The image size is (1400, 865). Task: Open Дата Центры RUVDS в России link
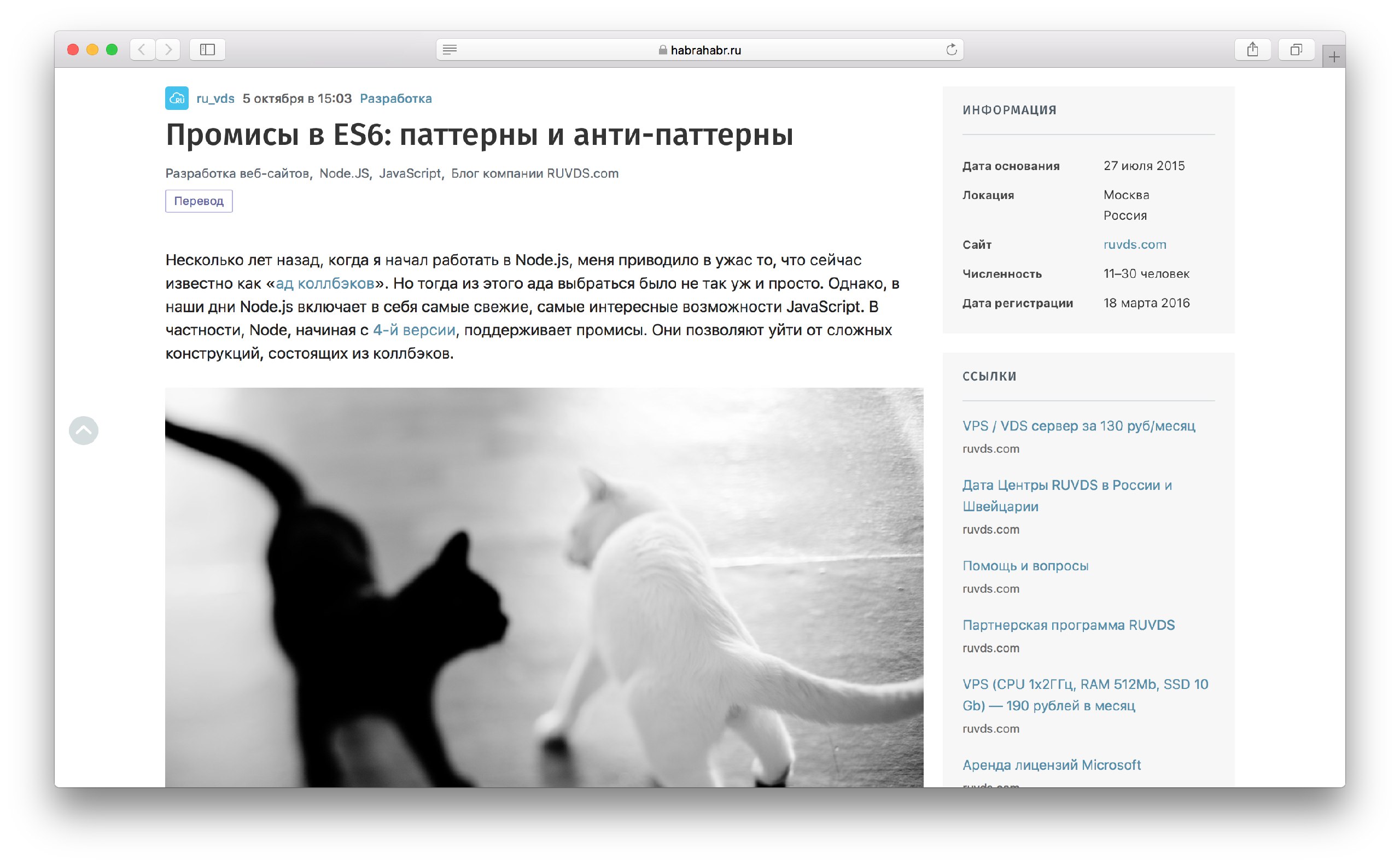point(1067,495)
